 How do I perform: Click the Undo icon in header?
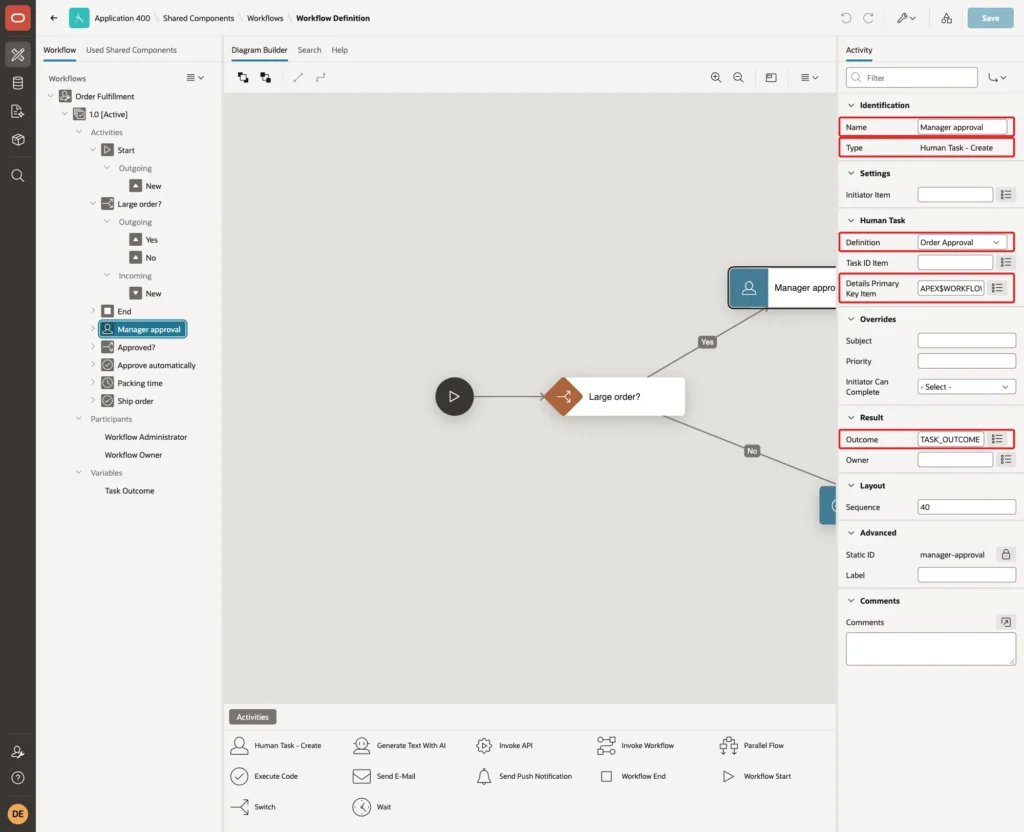846,18
